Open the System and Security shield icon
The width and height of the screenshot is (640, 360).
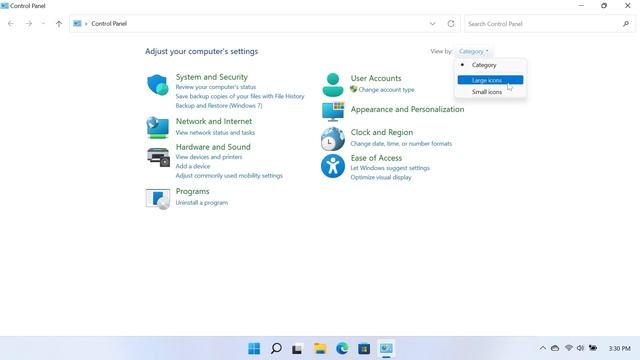pos(158,85)
